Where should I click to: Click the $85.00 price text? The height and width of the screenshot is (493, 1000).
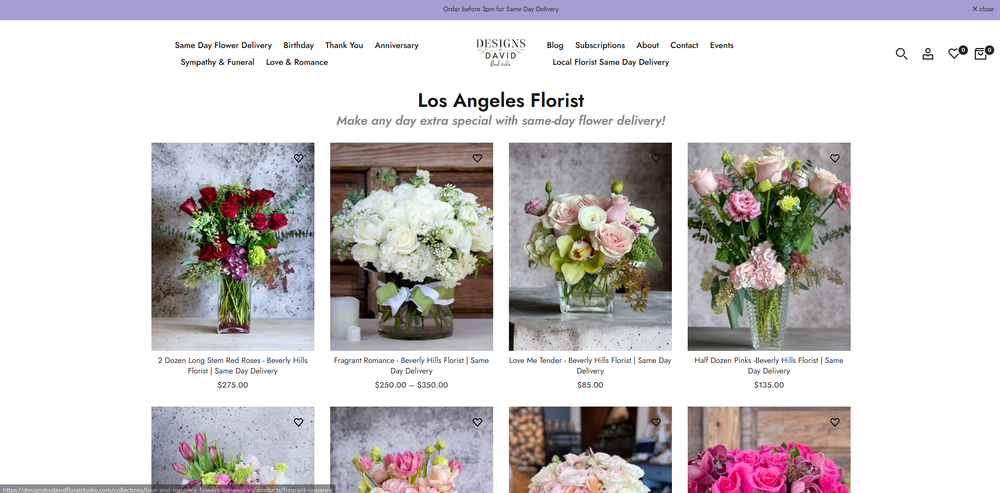pyautogui.click(x=590, y=385)
